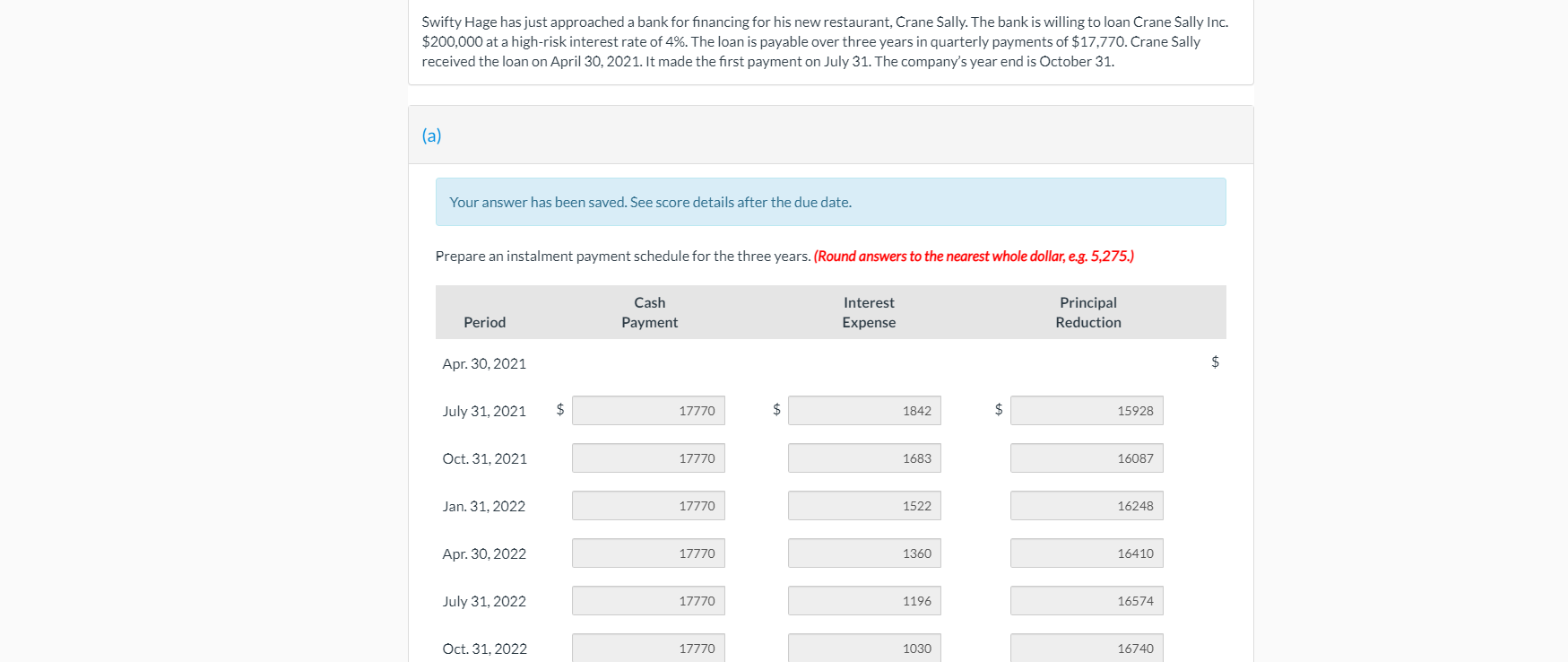Click the 'Apr. 30, 2022' row label
1568x662 pixels.
tap(484, 553)
